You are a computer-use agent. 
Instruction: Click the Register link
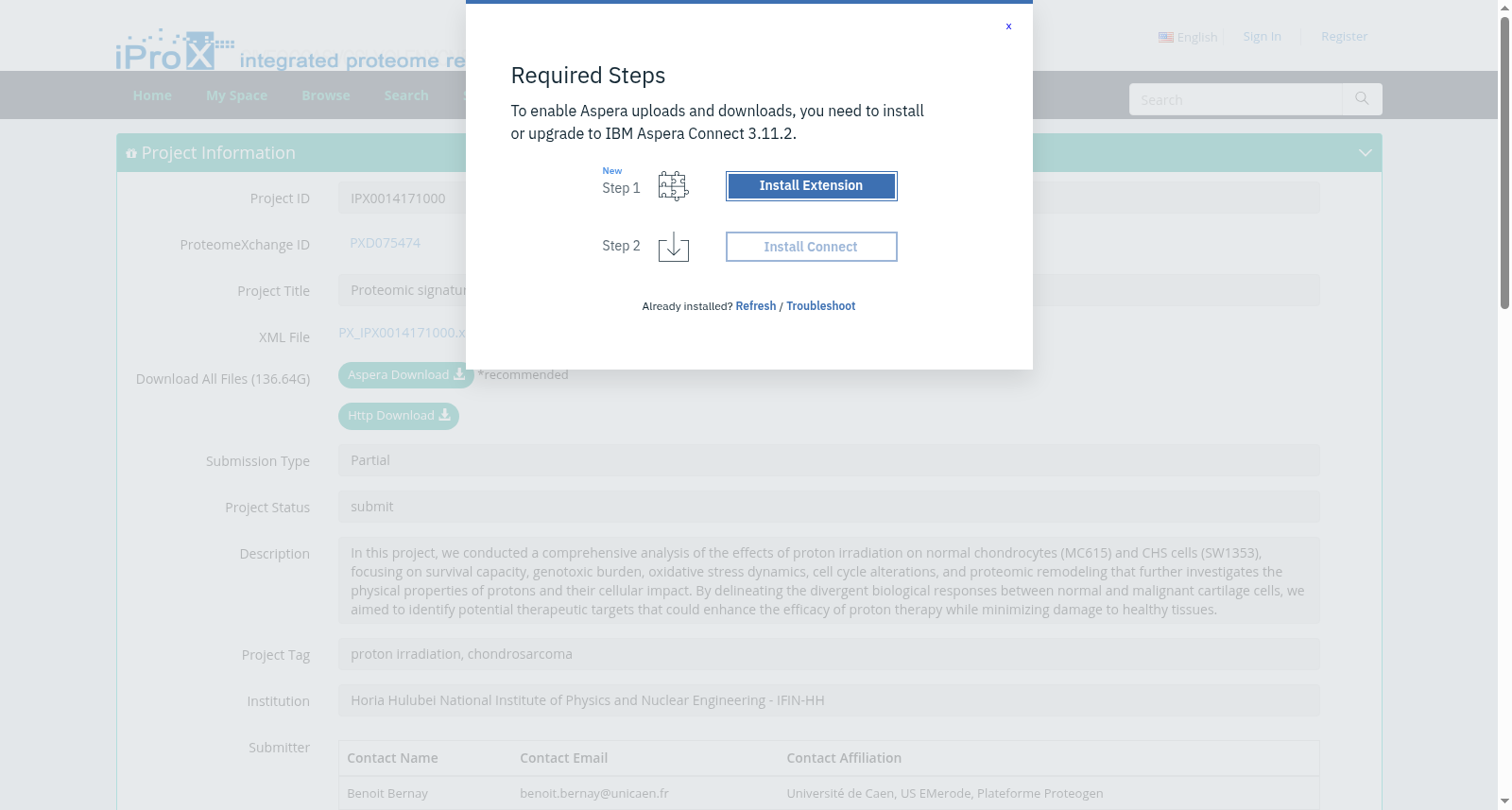pos(1344,36)
